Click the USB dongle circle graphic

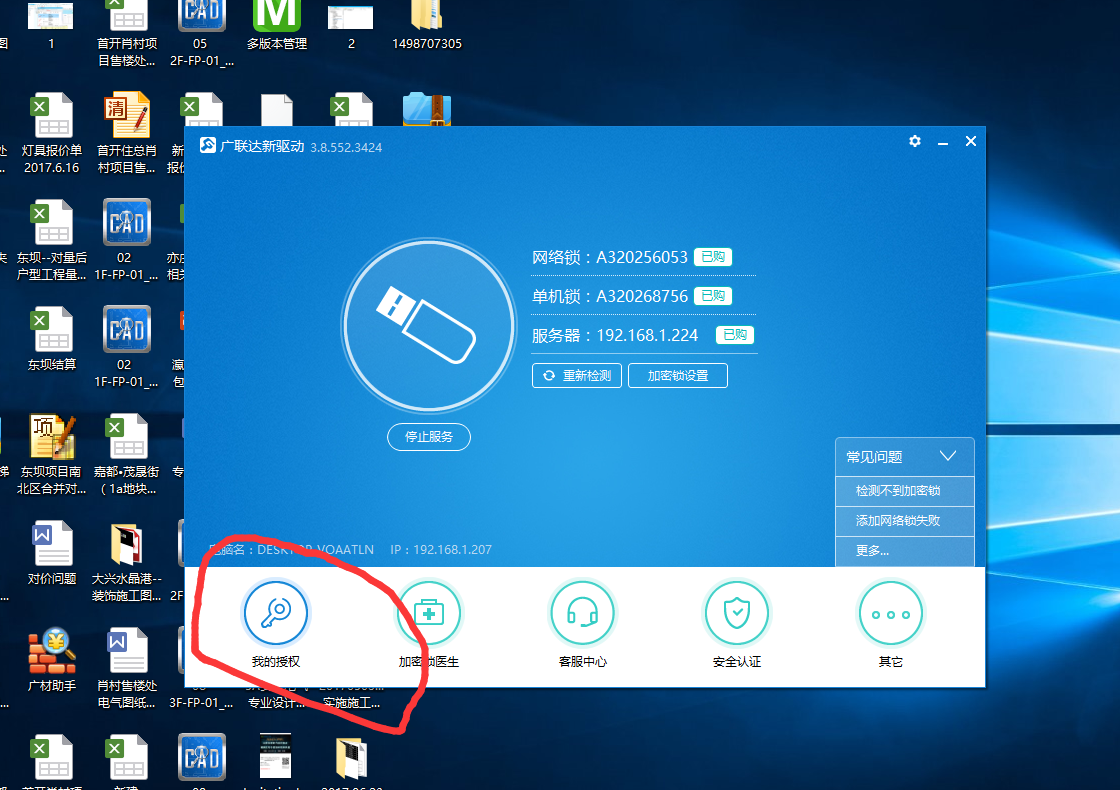[429, 326]
